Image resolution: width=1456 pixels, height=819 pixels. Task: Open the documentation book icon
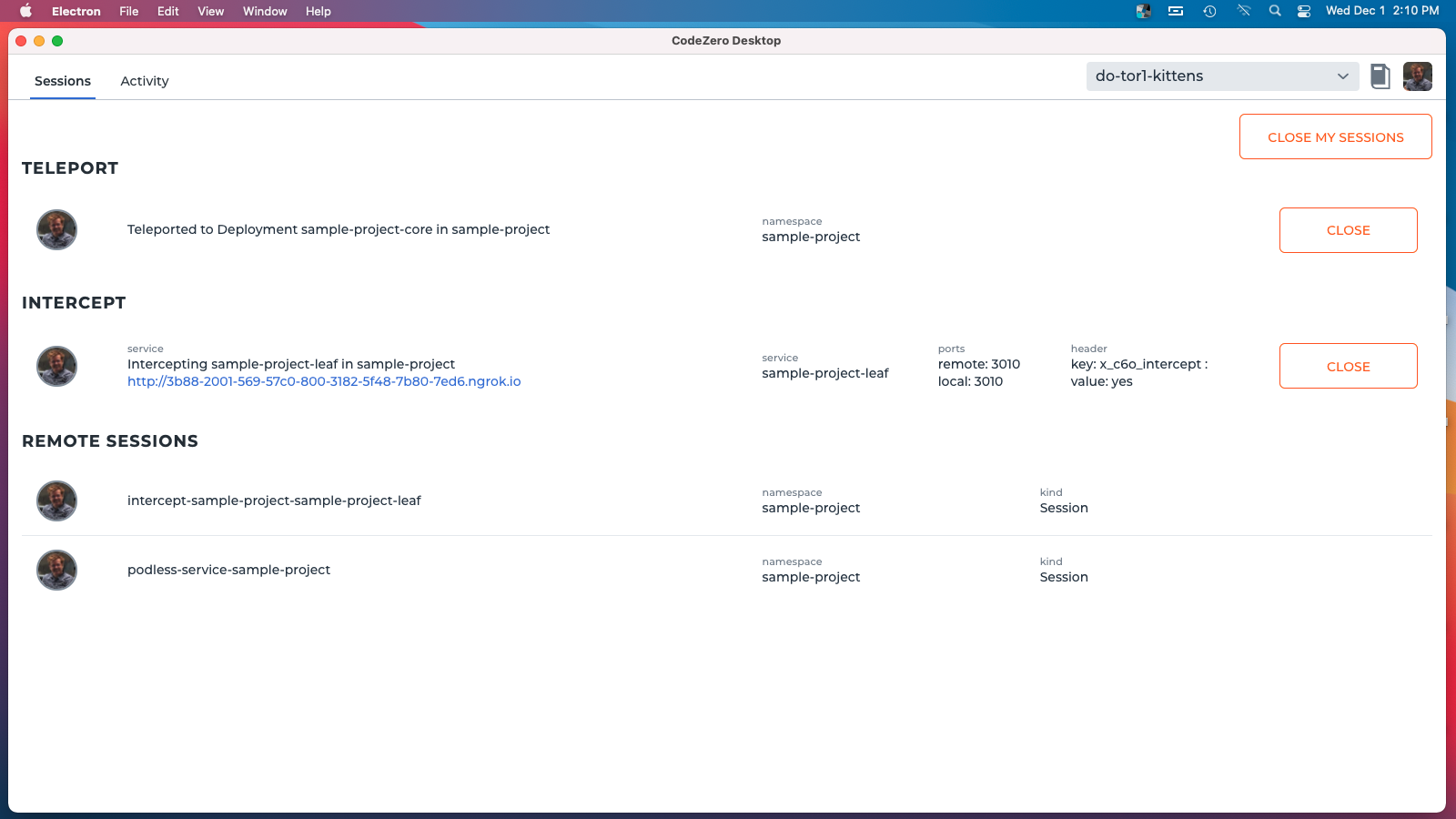[1380, 76]
